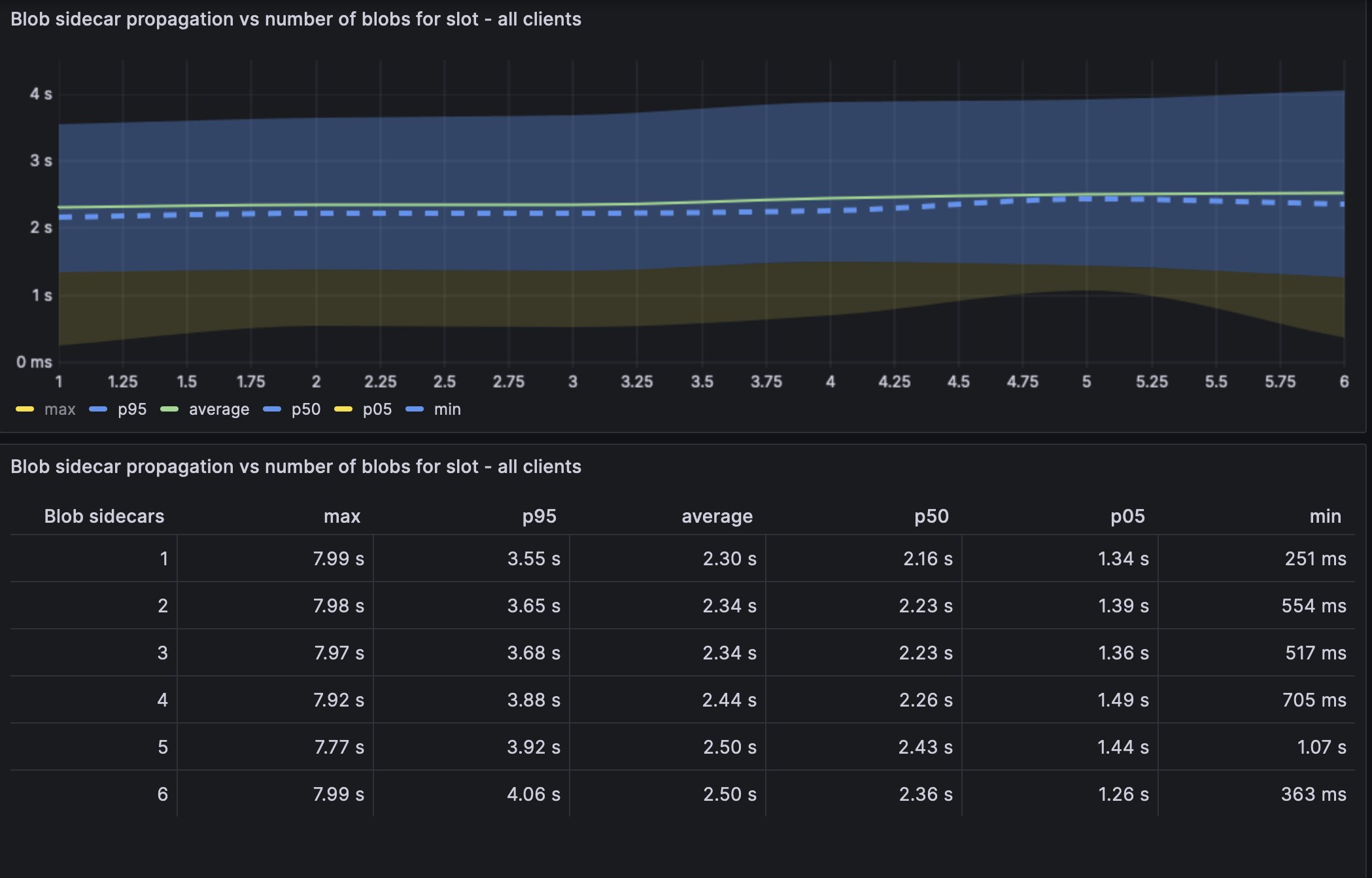The height and width of the screenshot is (878, 1372).
Task: Click the p05 legend color swatch
Action: (343, 410)
